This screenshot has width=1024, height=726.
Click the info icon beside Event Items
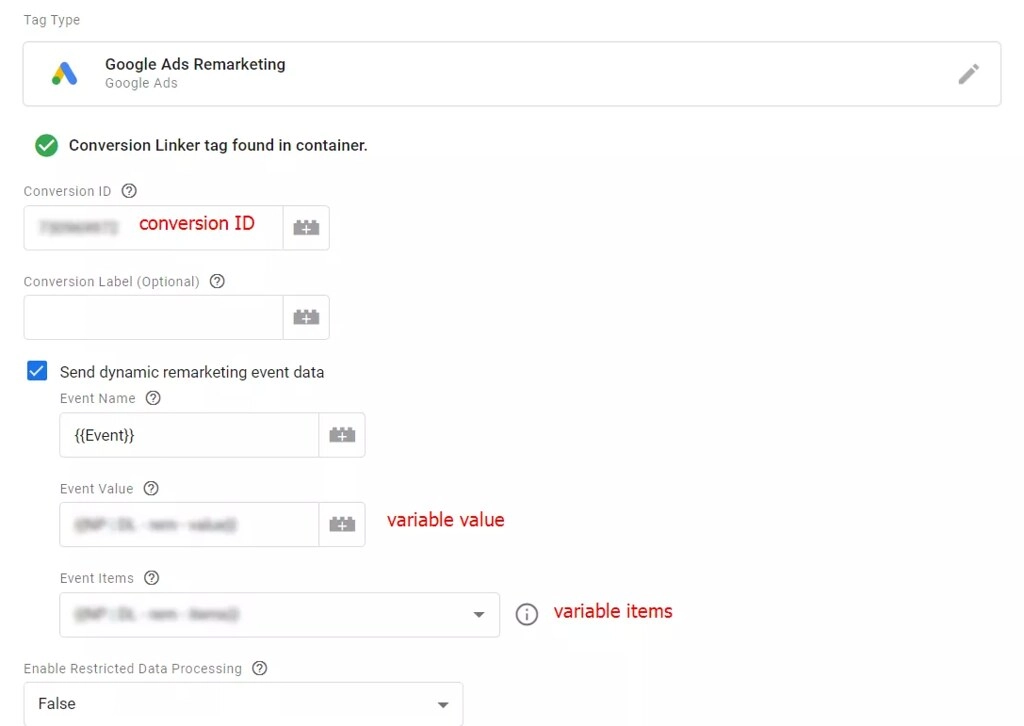[x=527, y=614]
